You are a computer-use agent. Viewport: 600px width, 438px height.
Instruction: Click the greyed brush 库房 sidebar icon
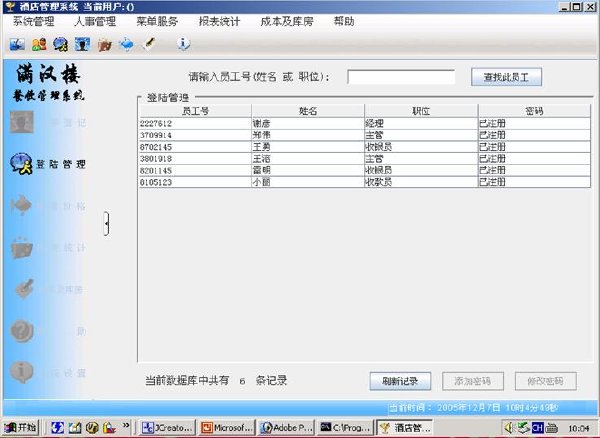pos(24,289)
